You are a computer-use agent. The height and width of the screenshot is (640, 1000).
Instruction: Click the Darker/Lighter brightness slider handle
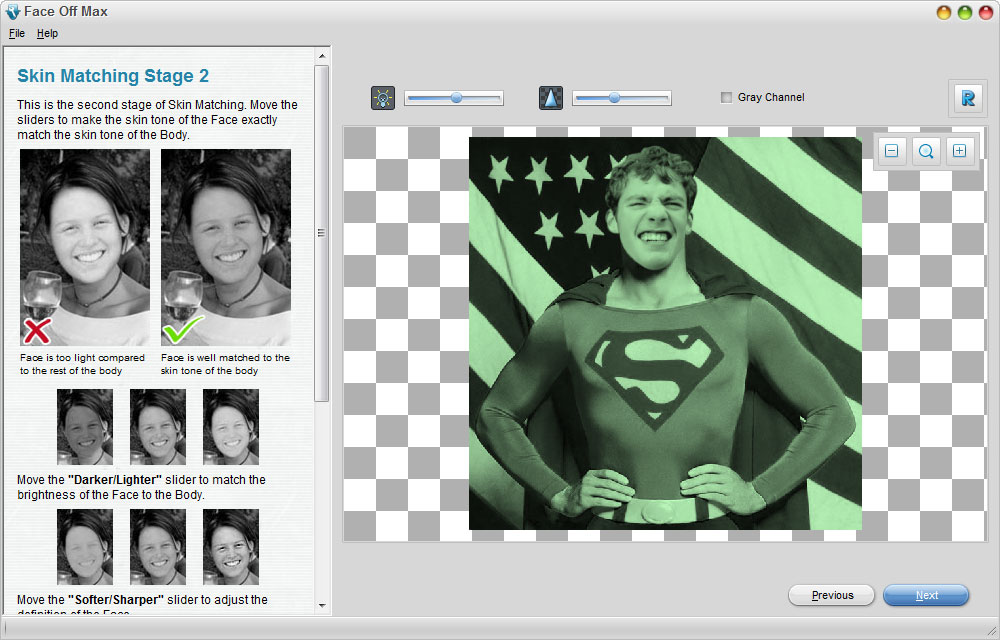pyautogui.click(x=456, y=98)
